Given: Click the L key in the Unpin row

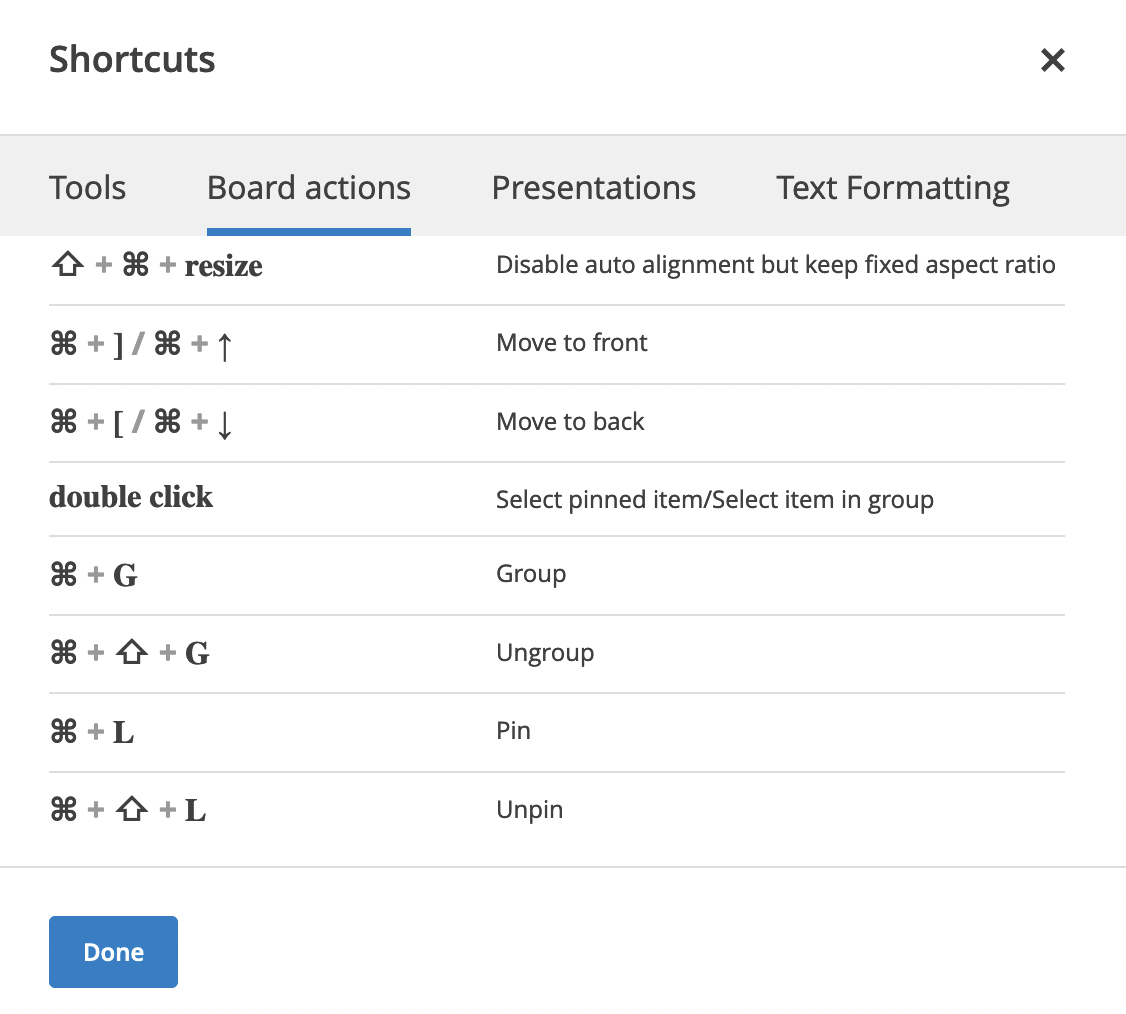Looking at the screenshot, I should pos(195,811).
